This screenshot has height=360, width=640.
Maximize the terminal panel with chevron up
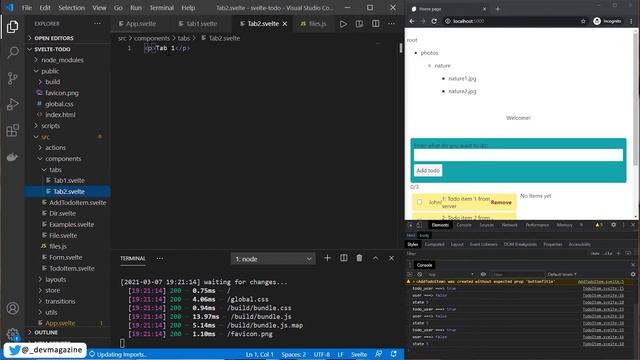[376, 258]
